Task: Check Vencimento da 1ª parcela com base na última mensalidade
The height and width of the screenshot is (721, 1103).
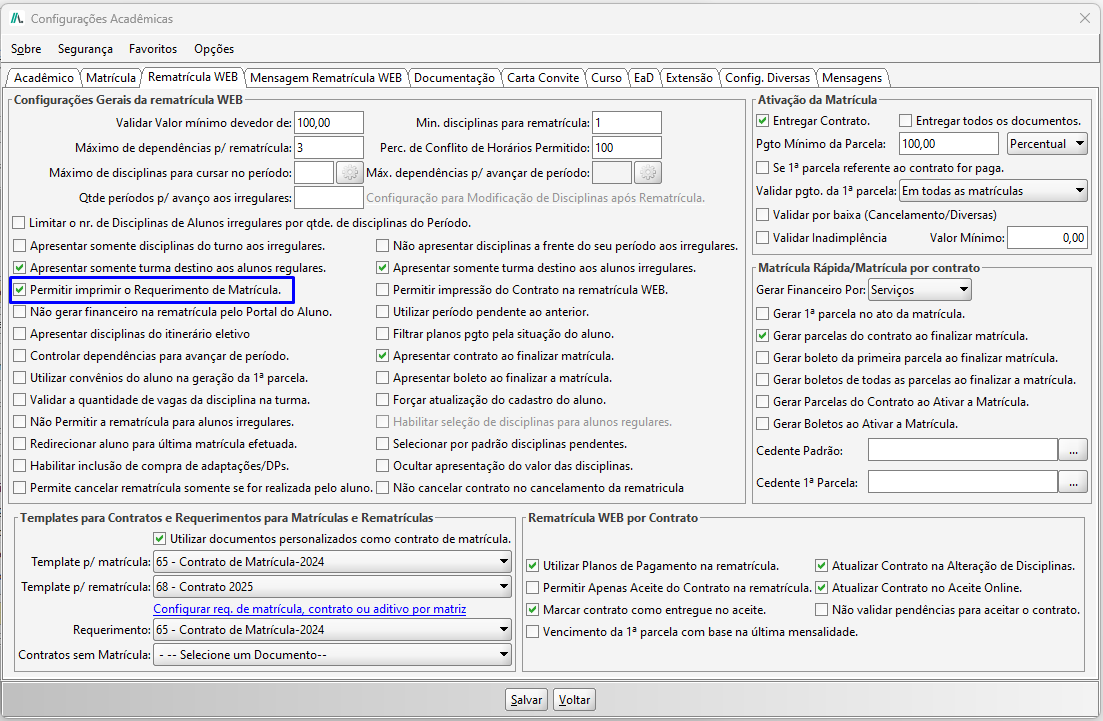Action: 533,632
